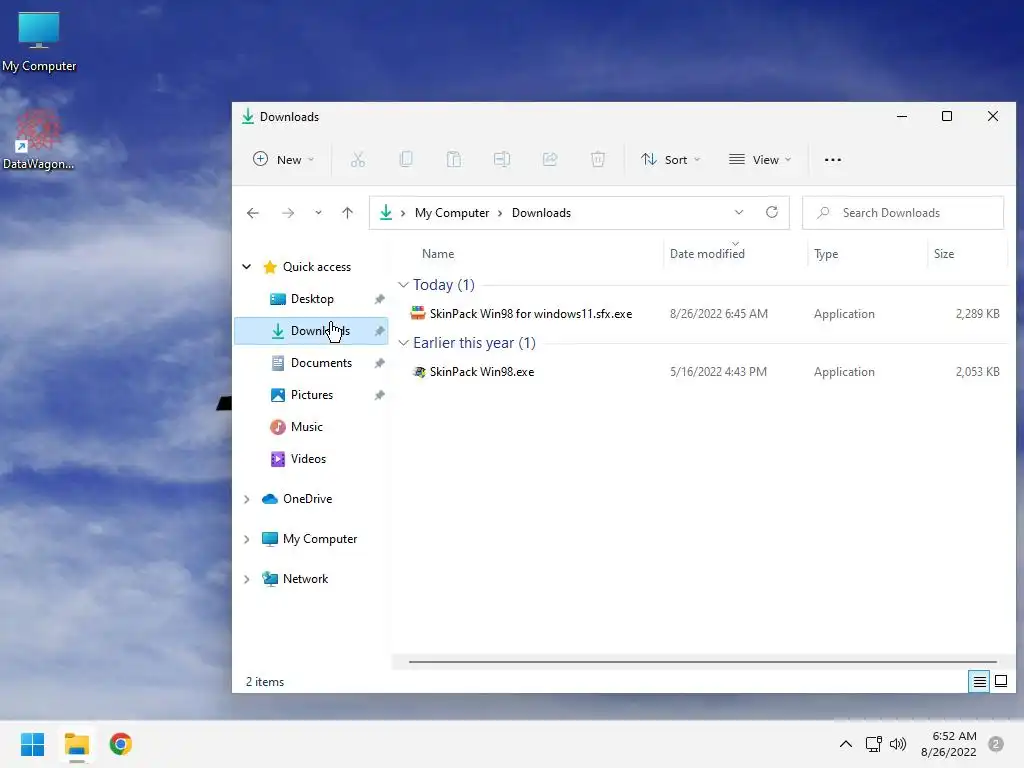Switch to details view layout icon
The image size is (1024, 768).
click(980, 682)
